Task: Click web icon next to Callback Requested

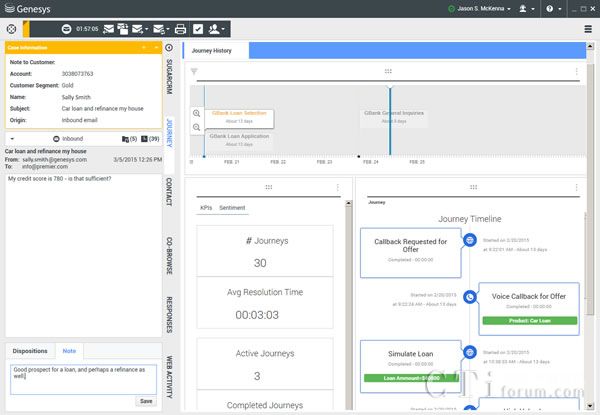Action: click(x=470, y=240)
